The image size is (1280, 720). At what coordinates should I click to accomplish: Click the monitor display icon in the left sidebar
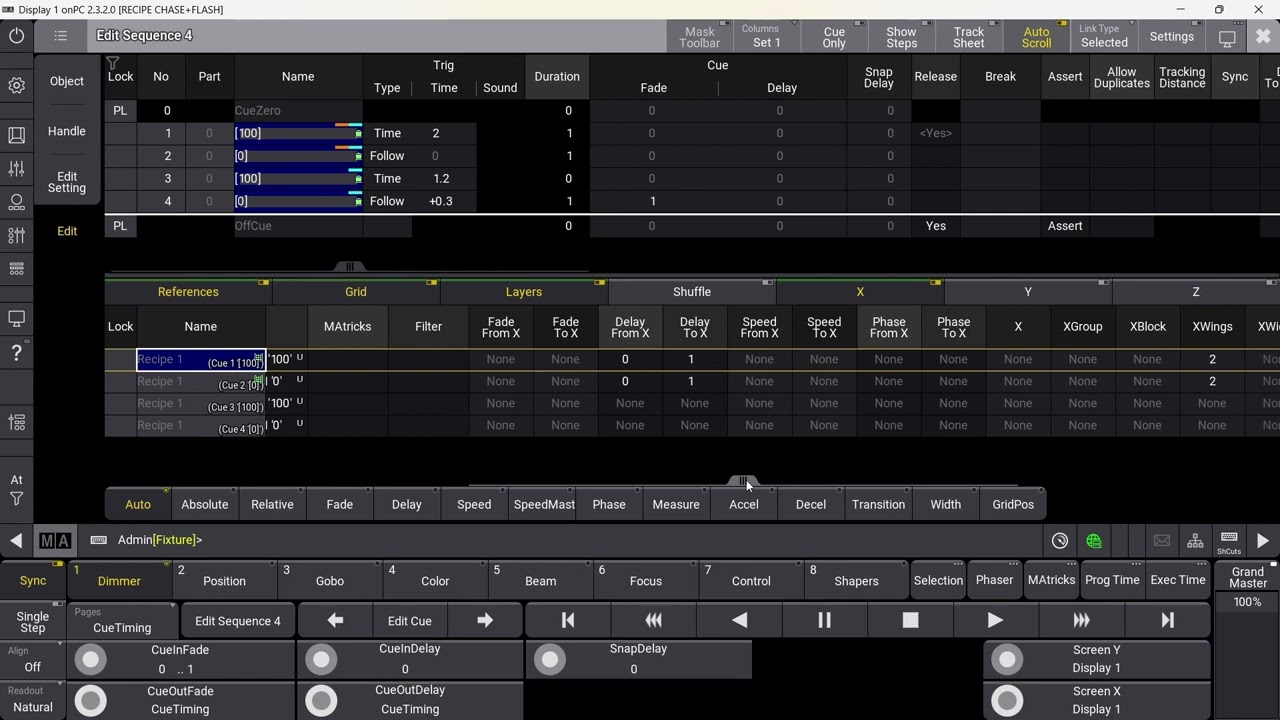point(17,319)
